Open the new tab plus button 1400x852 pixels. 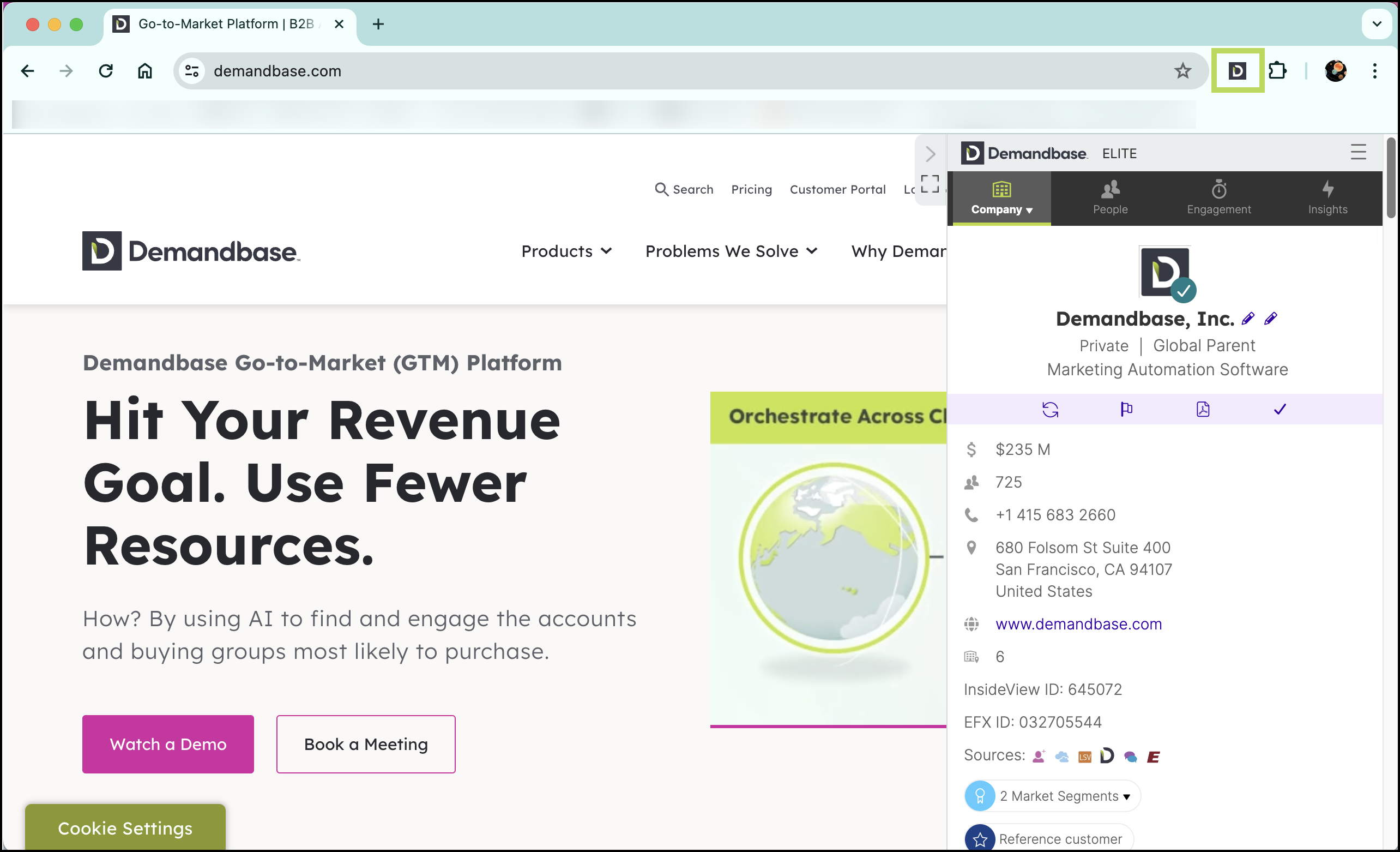click(378, 24)
